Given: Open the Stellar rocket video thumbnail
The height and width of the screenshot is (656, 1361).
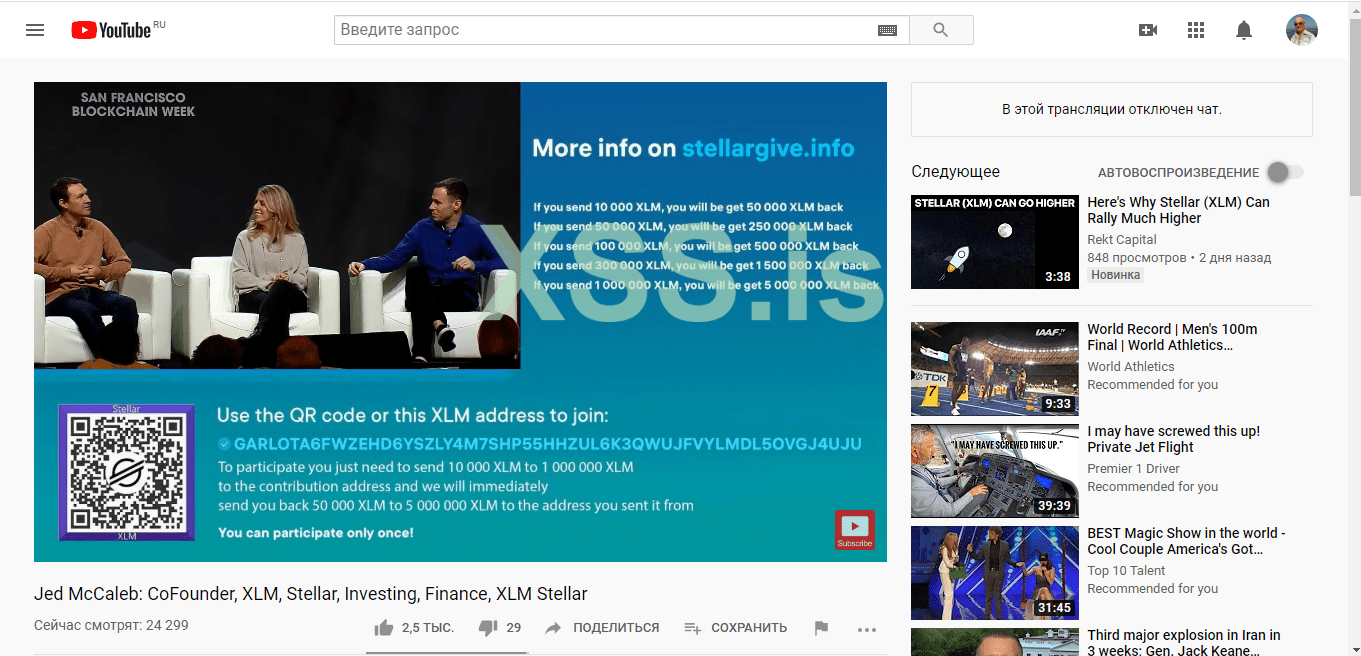Looking at the screenshot, I should [x=995, y=242].
